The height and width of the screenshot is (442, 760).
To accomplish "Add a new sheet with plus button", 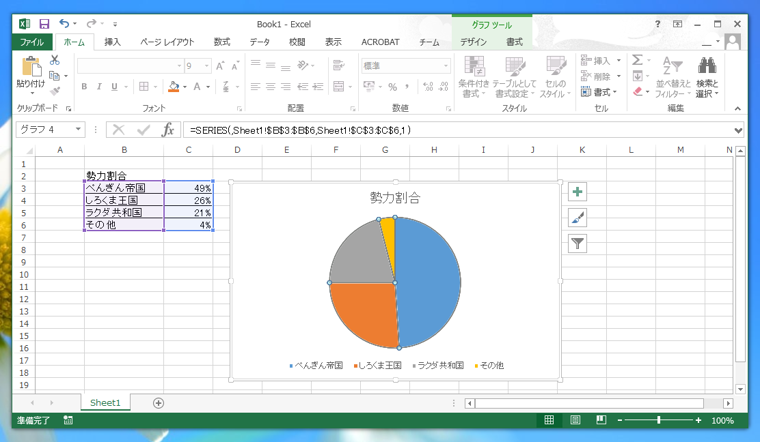I will [158, 403].
